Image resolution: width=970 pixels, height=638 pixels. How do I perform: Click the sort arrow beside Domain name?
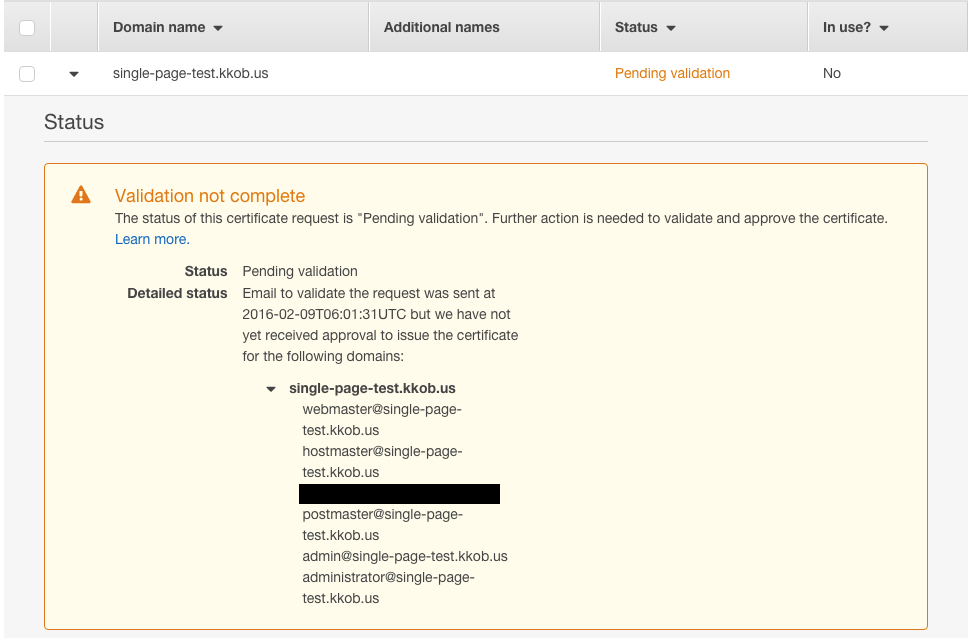tap(219, 28)
